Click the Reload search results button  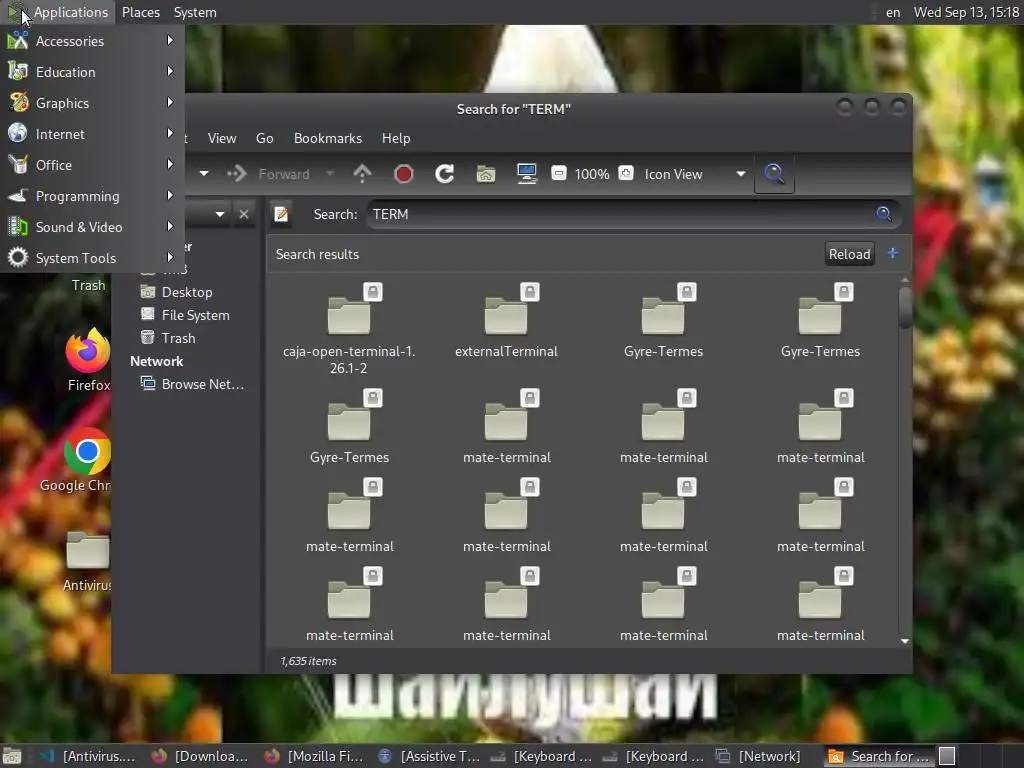tap(849, 254)
